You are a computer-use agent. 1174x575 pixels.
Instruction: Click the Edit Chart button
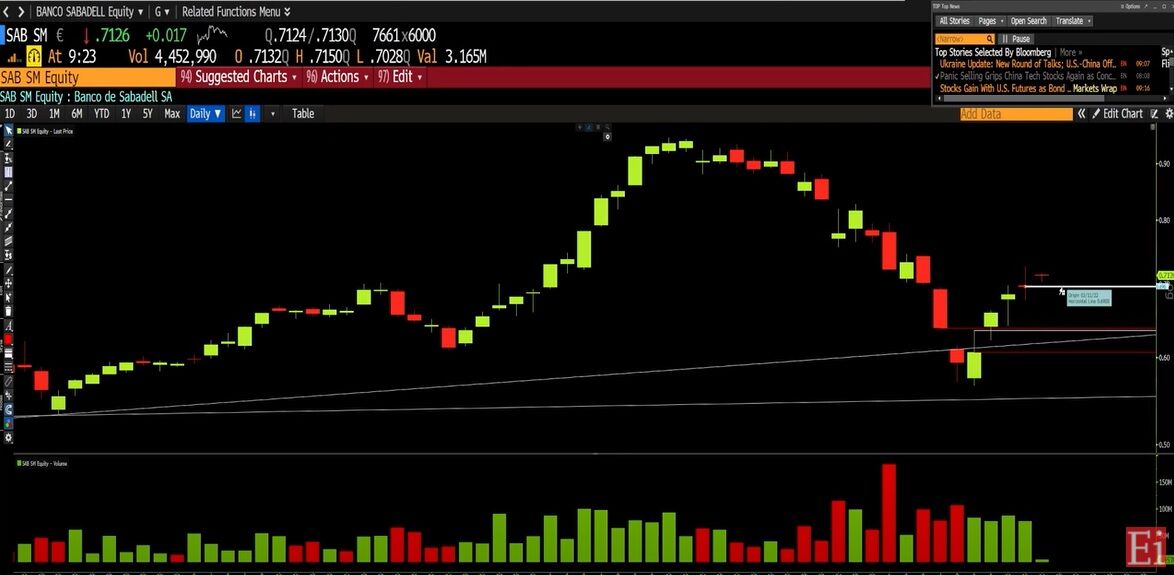coord(1117,114)
